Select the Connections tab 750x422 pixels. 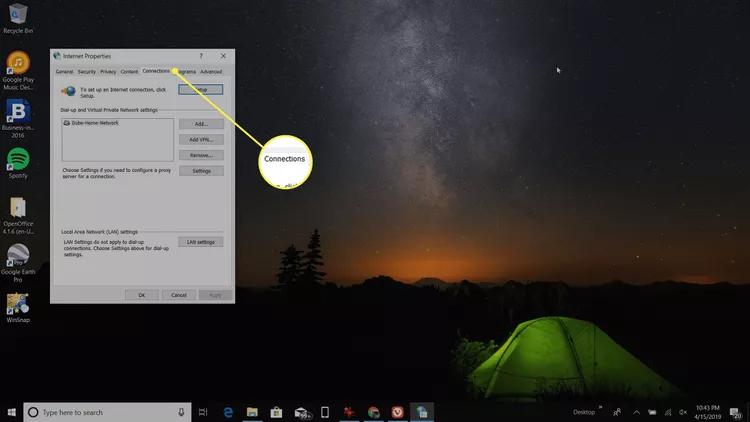point(156,71)
